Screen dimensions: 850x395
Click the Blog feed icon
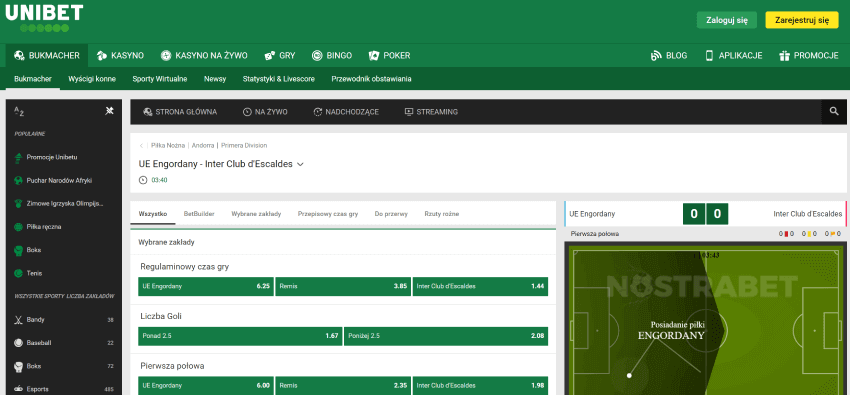click(x=656, y=55)
